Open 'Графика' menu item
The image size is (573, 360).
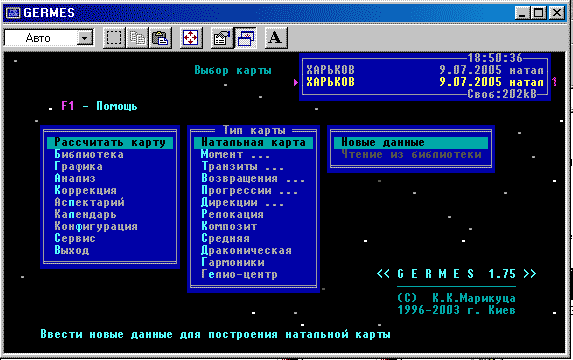(x=78, y=166)
